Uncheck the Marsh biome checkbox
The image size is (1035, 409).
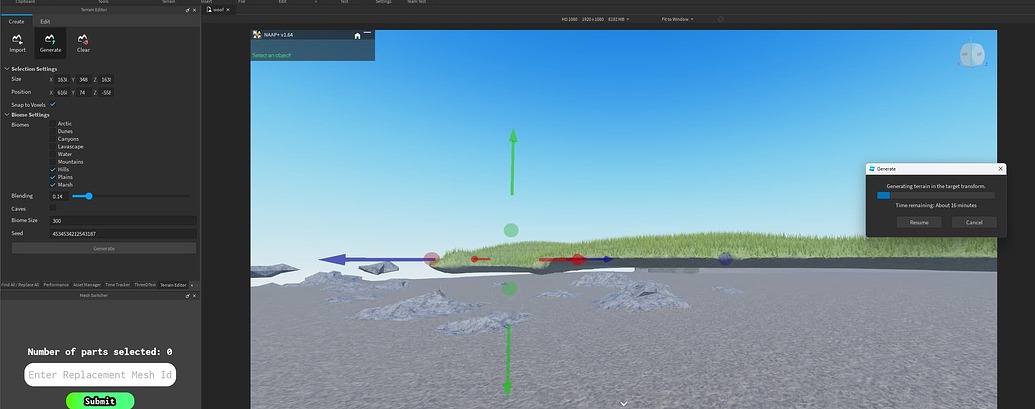tap(53, 185)
